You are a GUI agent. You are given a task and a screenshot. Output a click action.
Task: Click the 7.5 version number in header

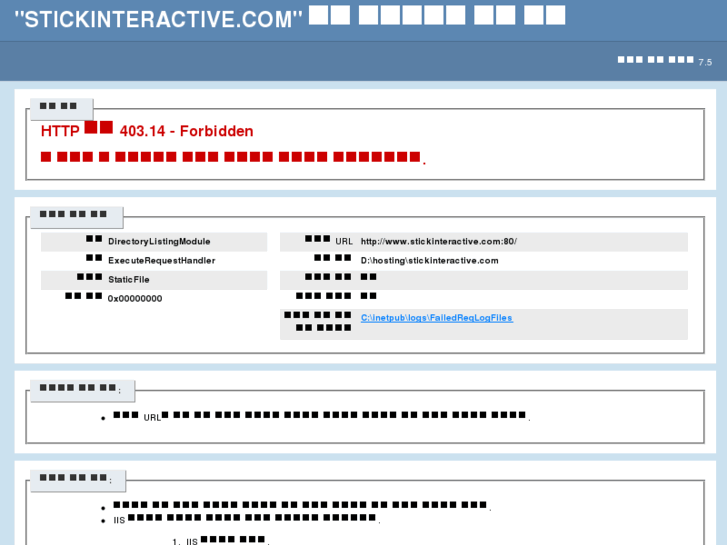click(705, 62)
